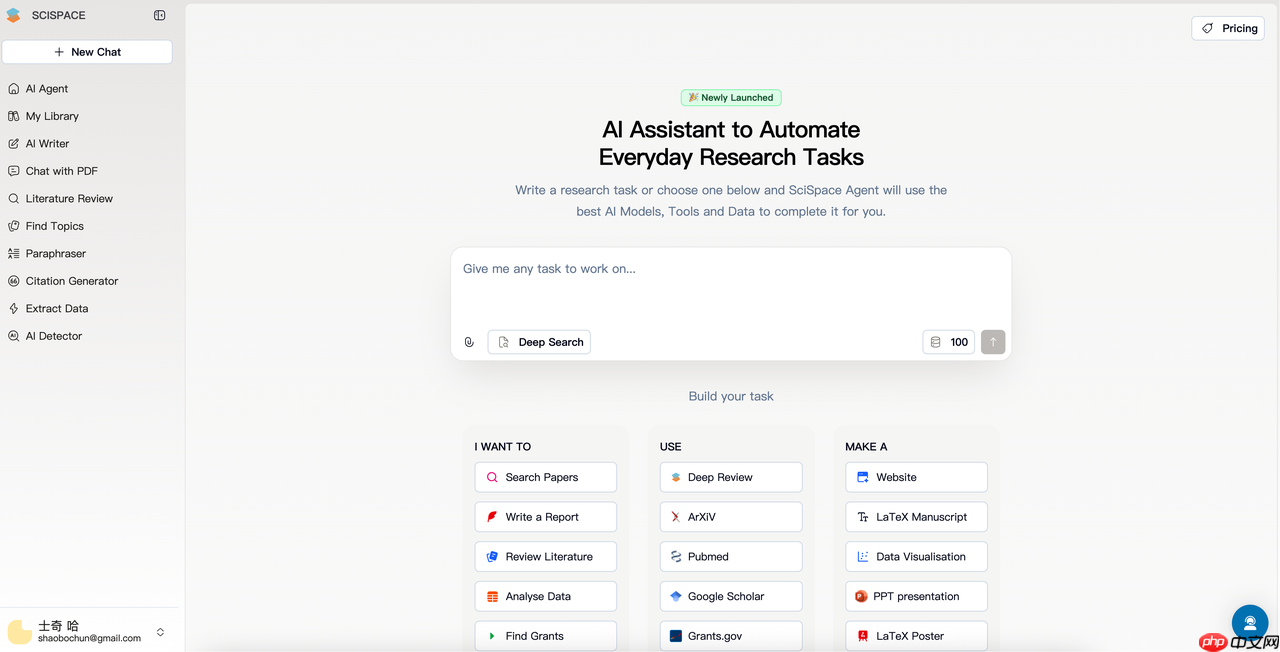This screenshot has width=1280, height=652.
Task: Open the support chat bubble icon
Action: coord(1249,623)
